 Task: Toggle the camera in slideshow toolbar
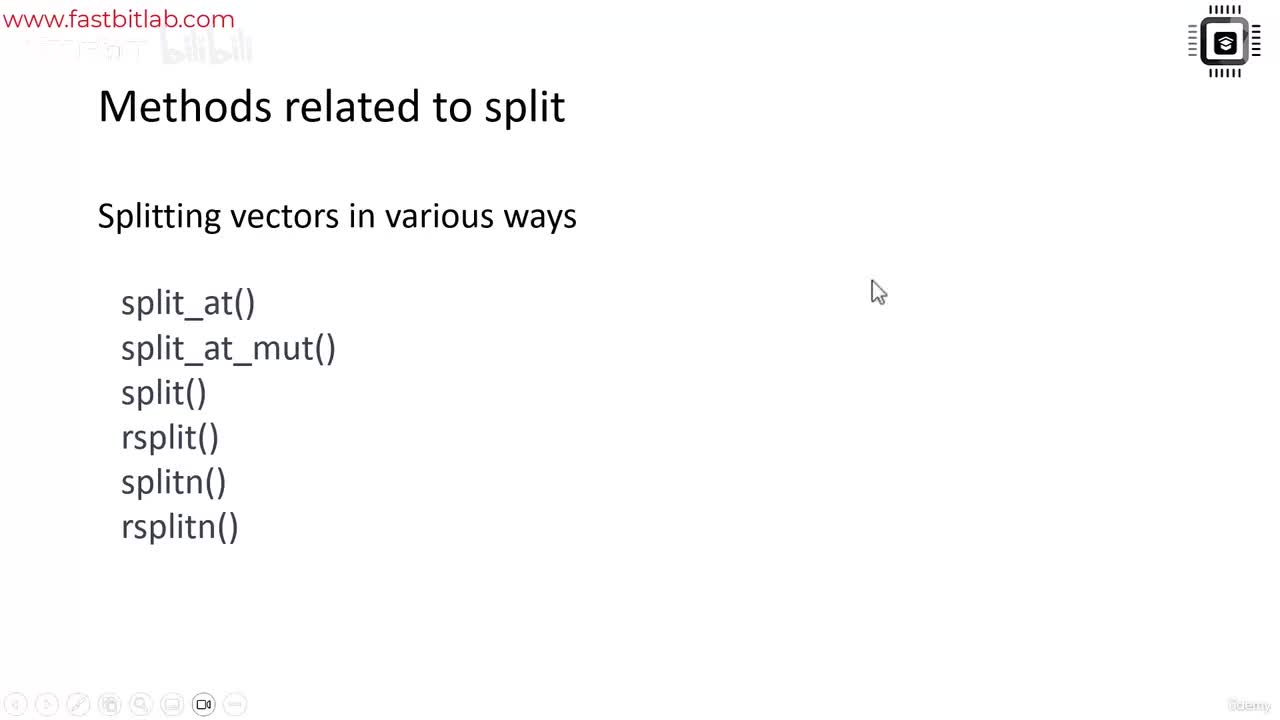(x=204, y=705)
